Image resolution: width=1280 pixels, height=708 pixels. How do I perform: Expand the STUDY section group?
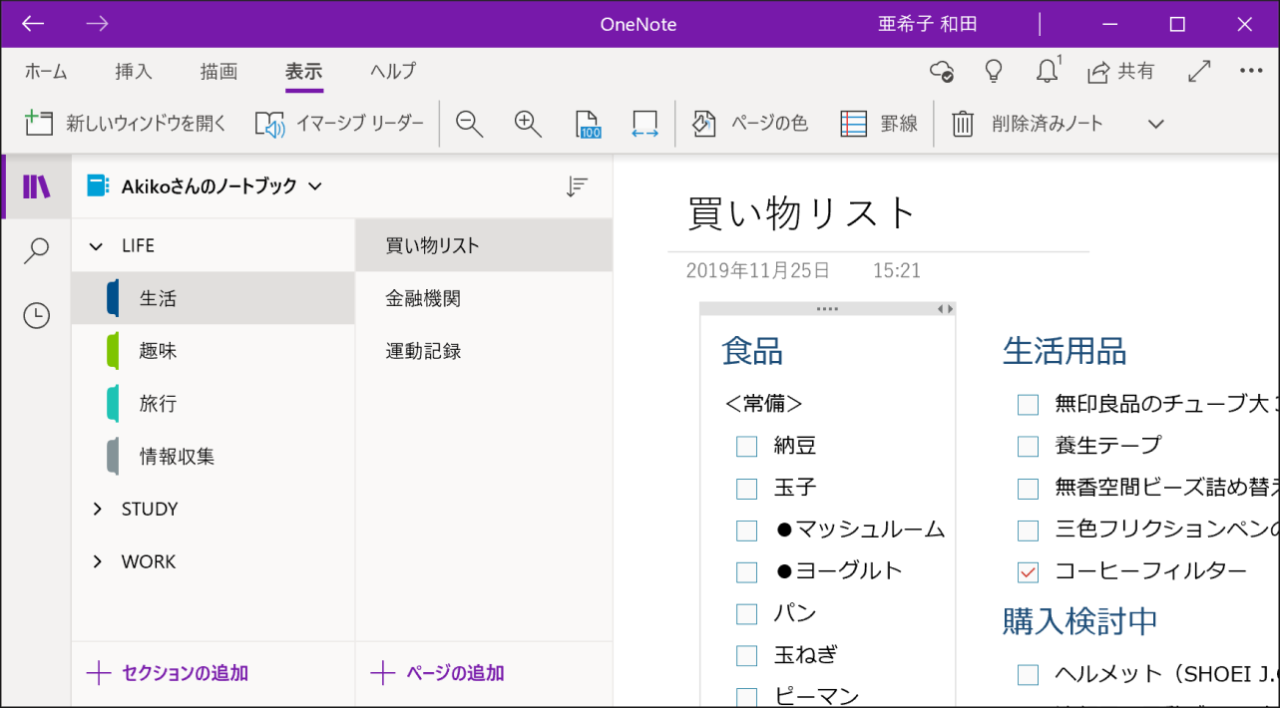(x=97, y=509)
